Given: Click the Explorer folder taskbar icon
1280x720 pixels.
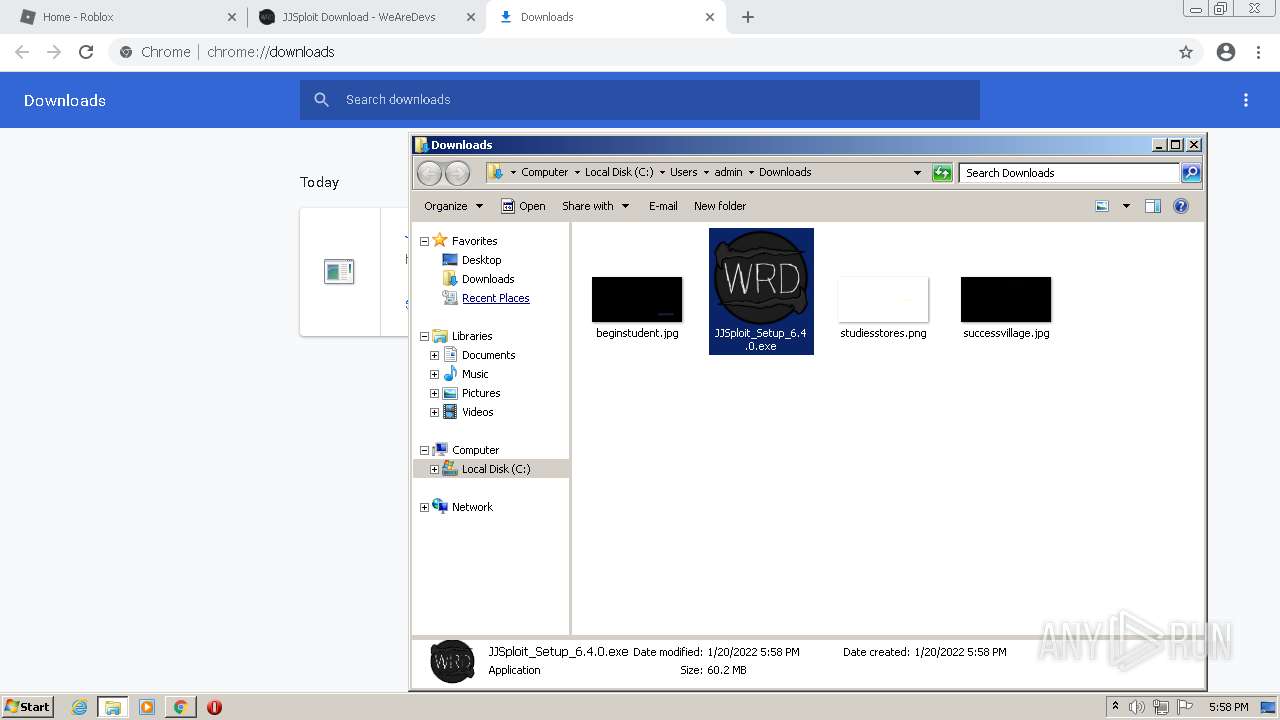Looking at the screenshot, I should point(113,707).
